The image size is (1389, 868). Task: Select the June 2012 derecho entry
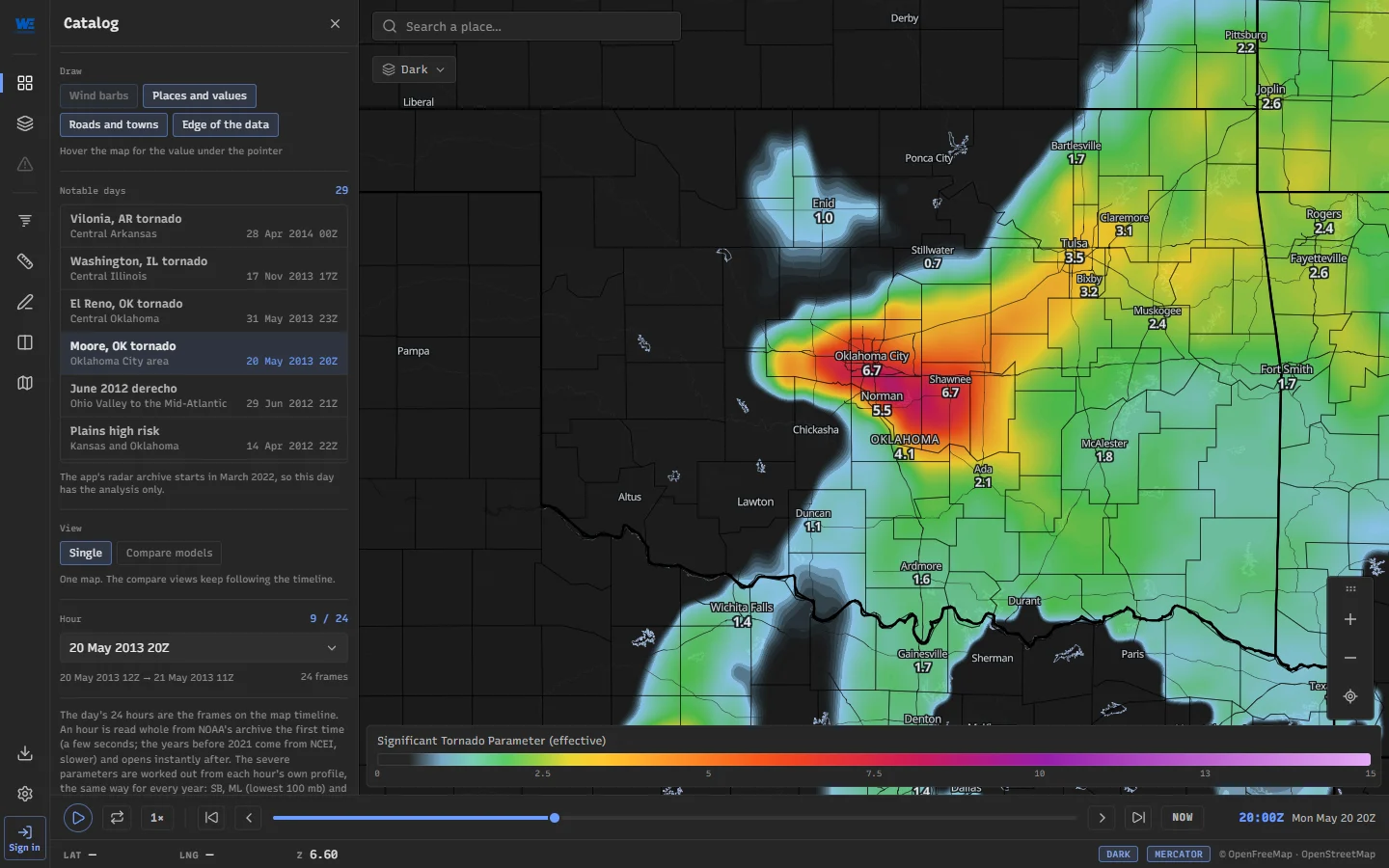pos(204,395)
